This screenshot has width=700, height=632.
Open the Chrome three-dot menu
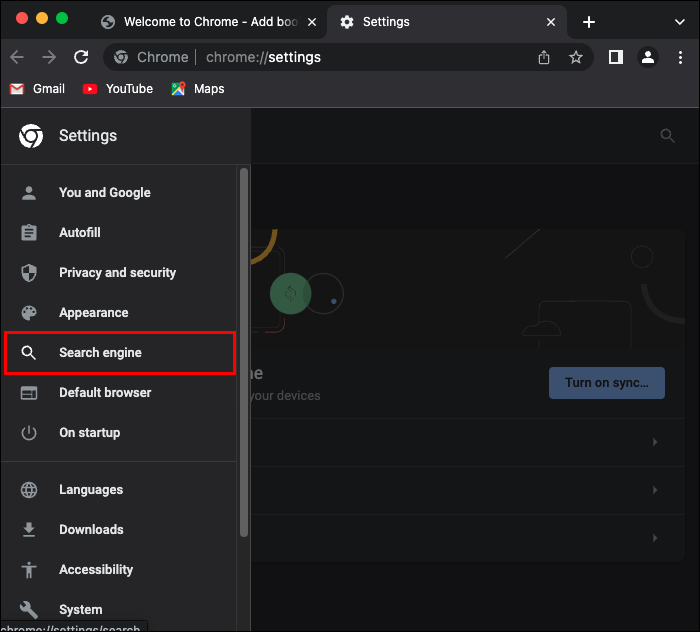coord(680,58)
